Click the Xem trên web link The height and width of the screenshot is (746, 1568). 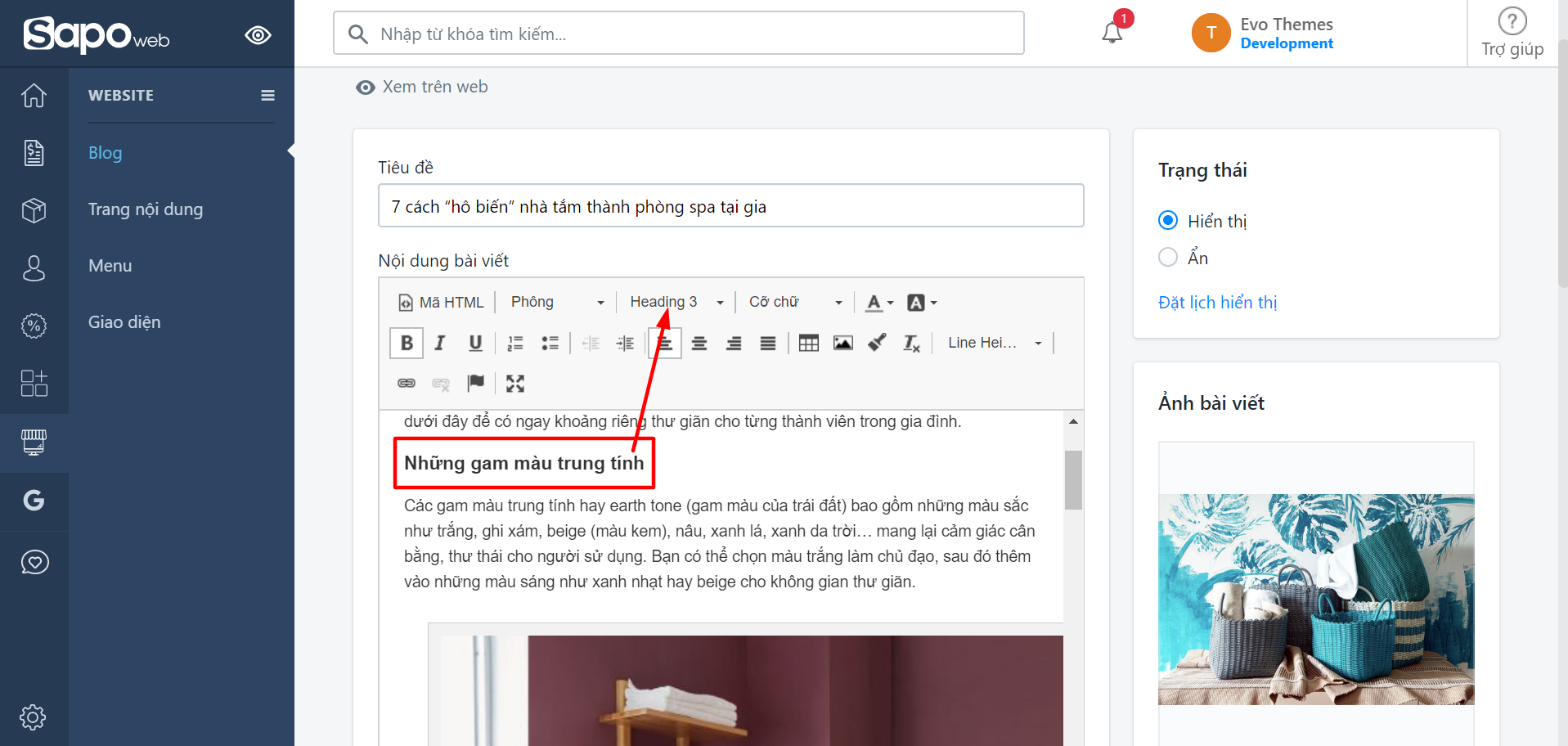point(422,87)
